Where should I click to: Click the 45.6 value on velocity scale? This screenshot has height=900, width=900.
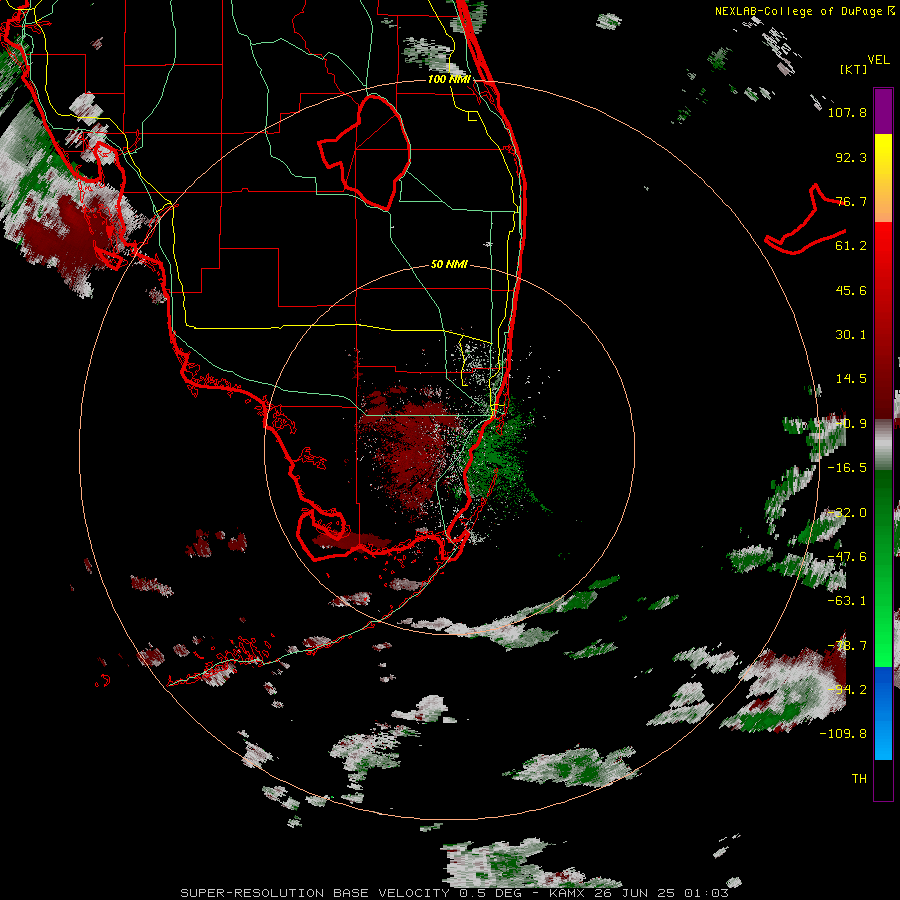(851, 290)
